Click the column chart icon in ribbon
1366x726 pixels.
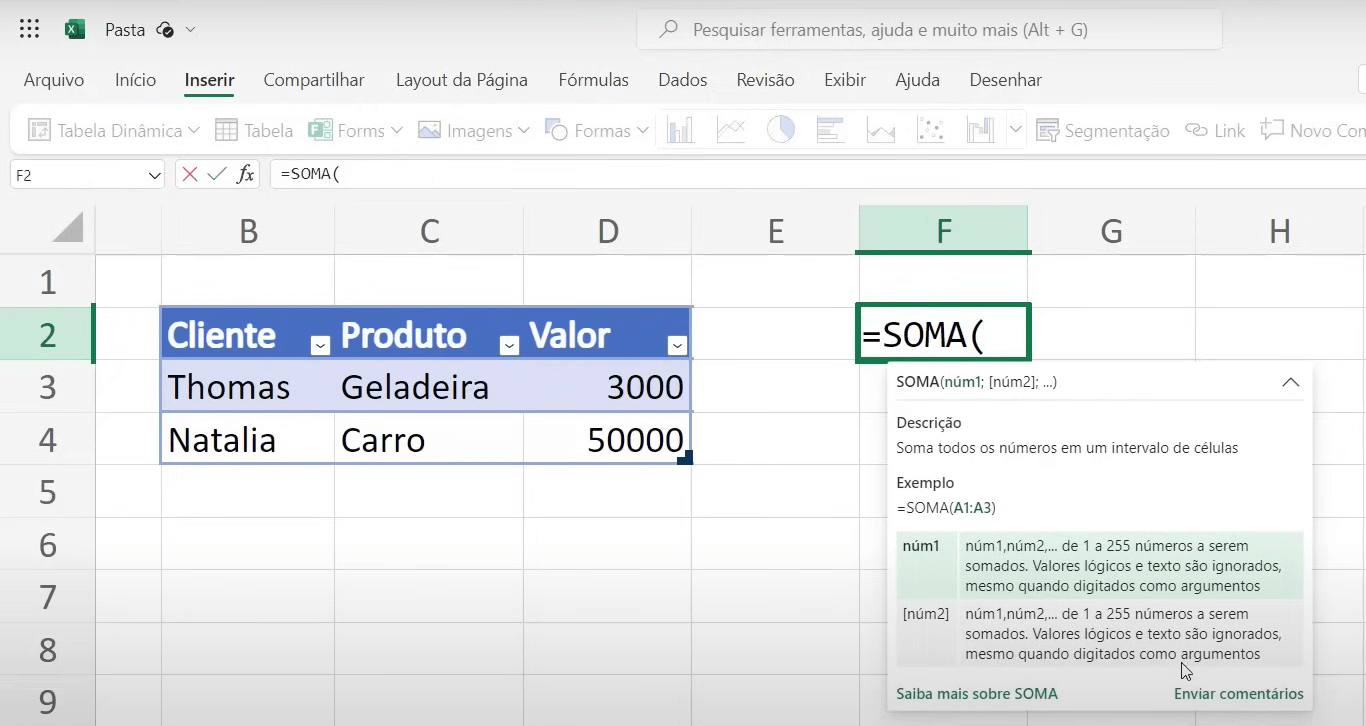[680, 130]
